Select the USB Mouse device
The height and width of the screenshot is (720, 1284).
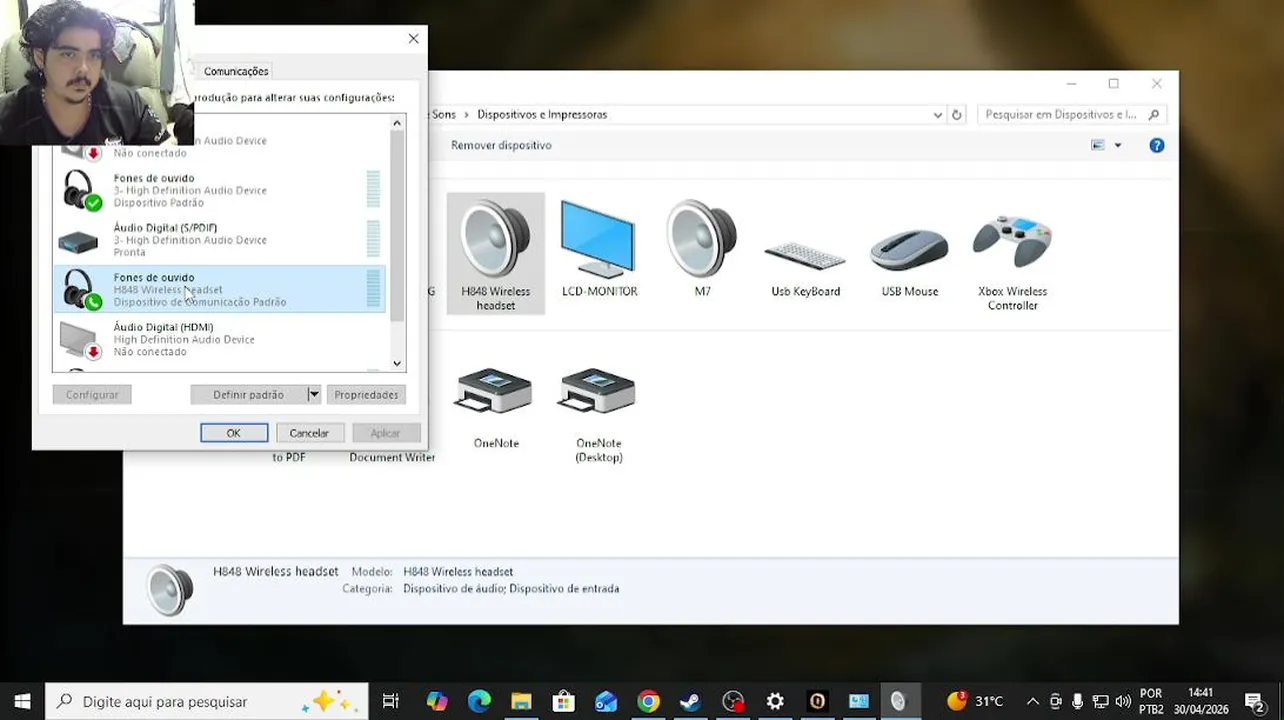tap(909, 262)
